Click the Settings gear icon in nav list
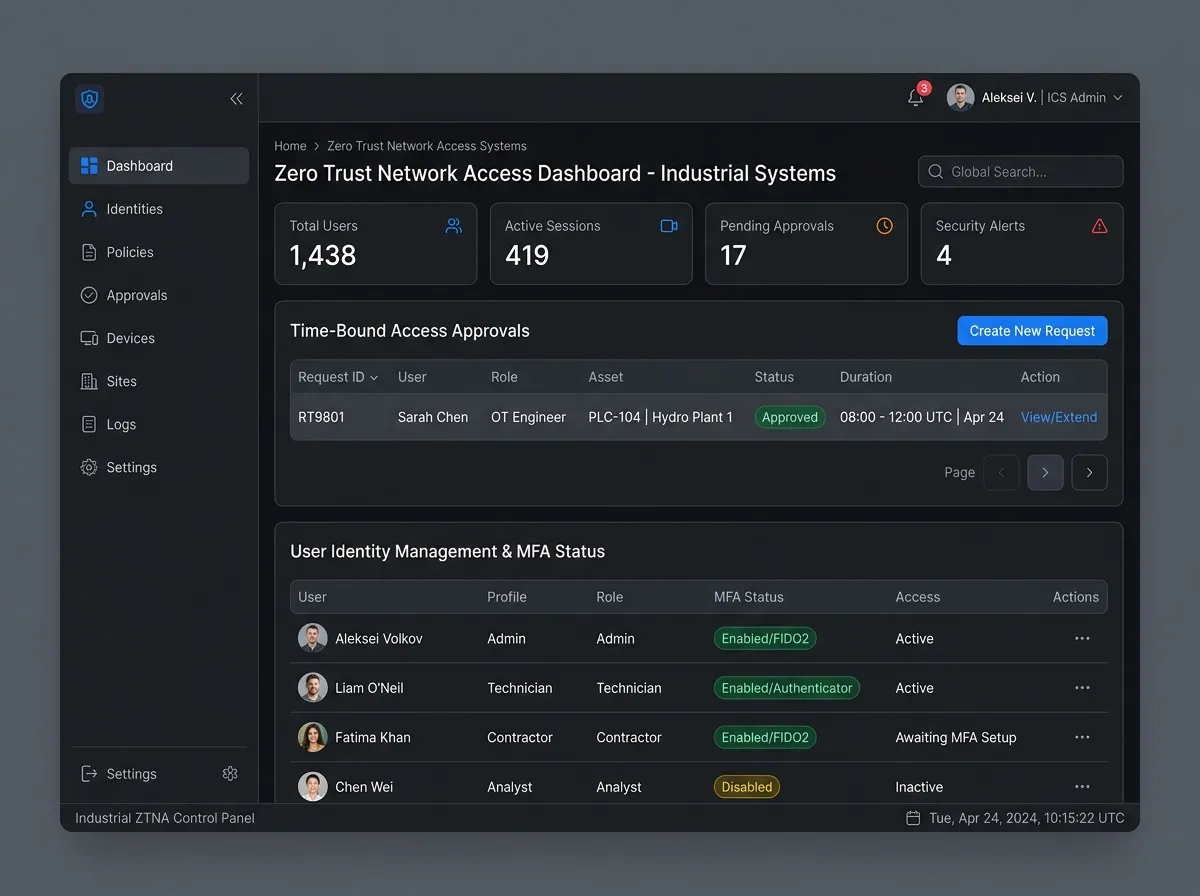This screenshot has height=896, width=1200. pos(89,467)
